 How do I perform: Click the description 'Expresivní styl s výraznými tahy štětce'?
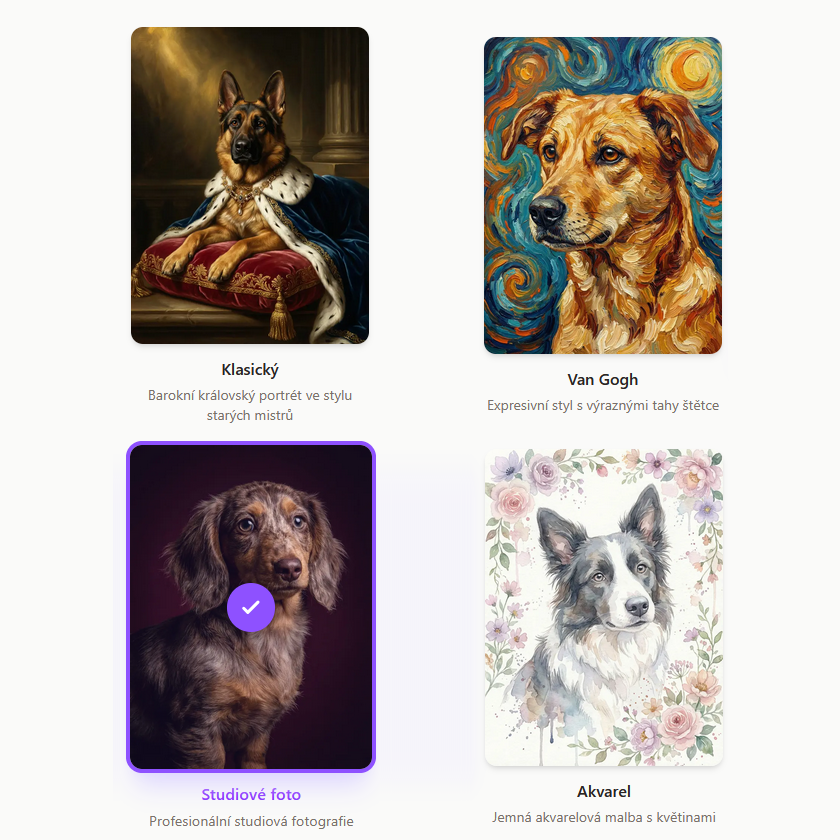coord(603,406)
